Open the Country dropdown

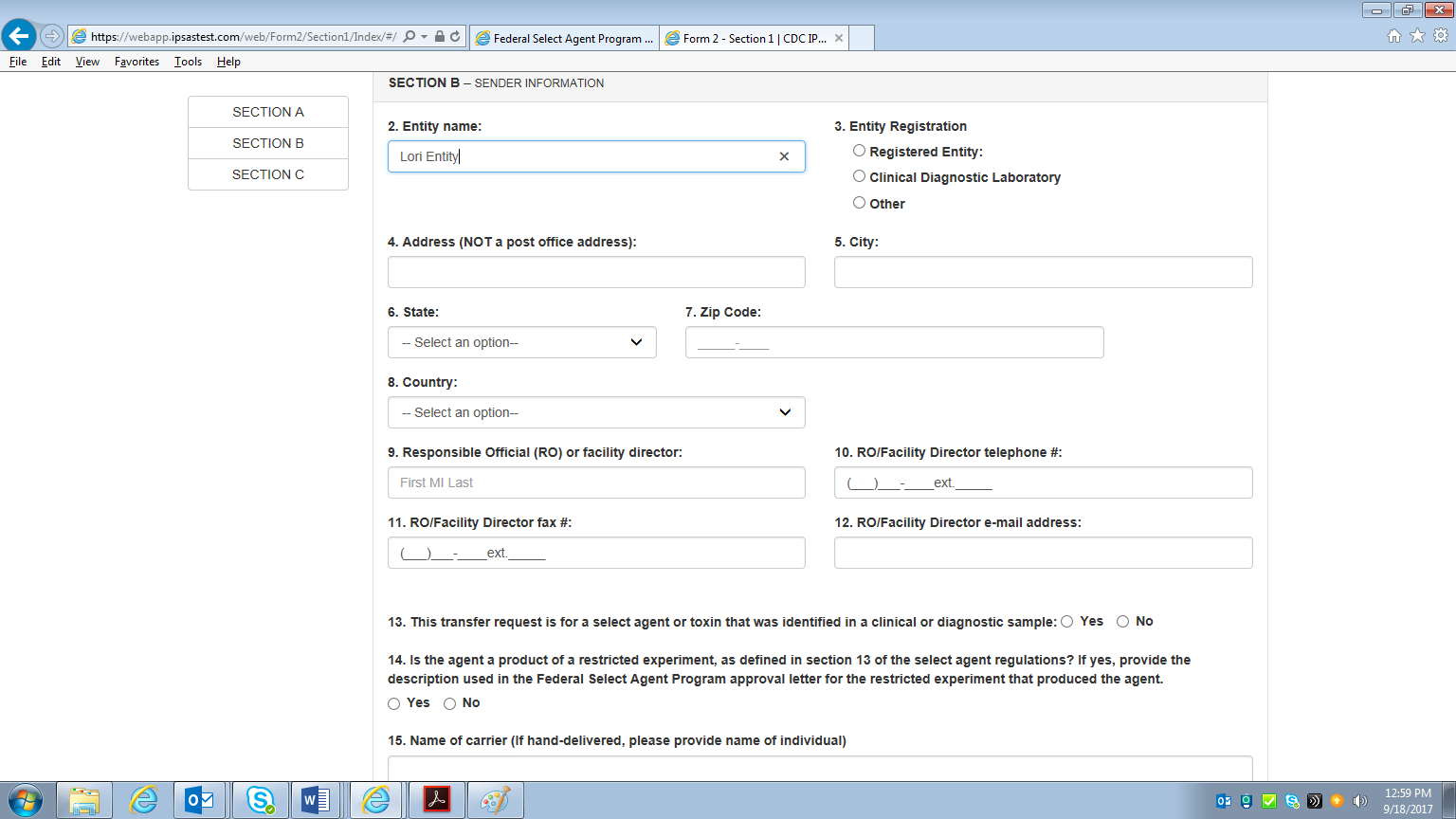596,412
